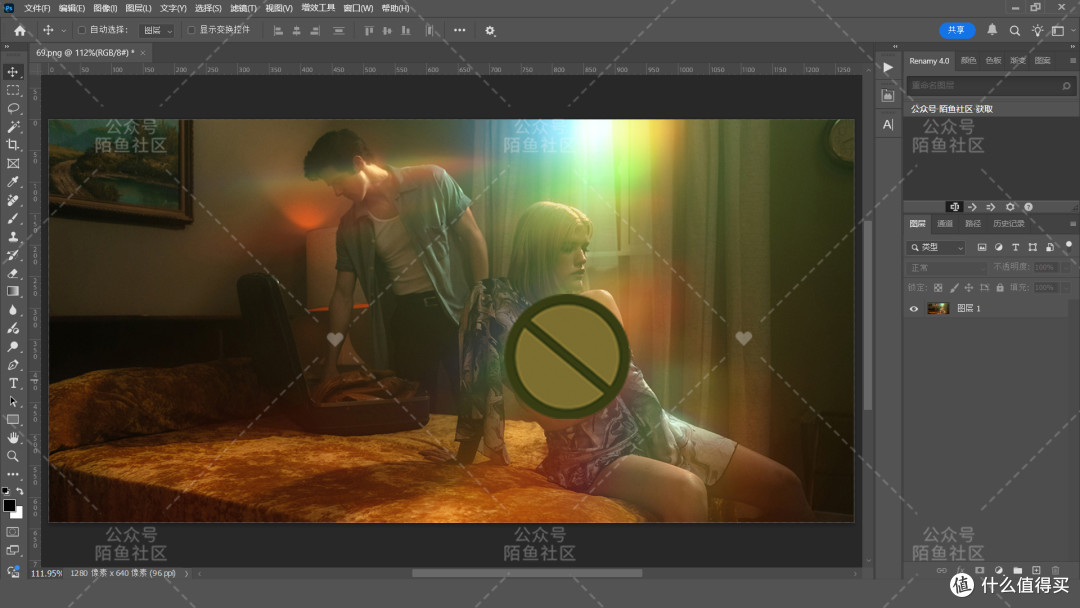Select the Eraser tool

(x=12, y=273)
